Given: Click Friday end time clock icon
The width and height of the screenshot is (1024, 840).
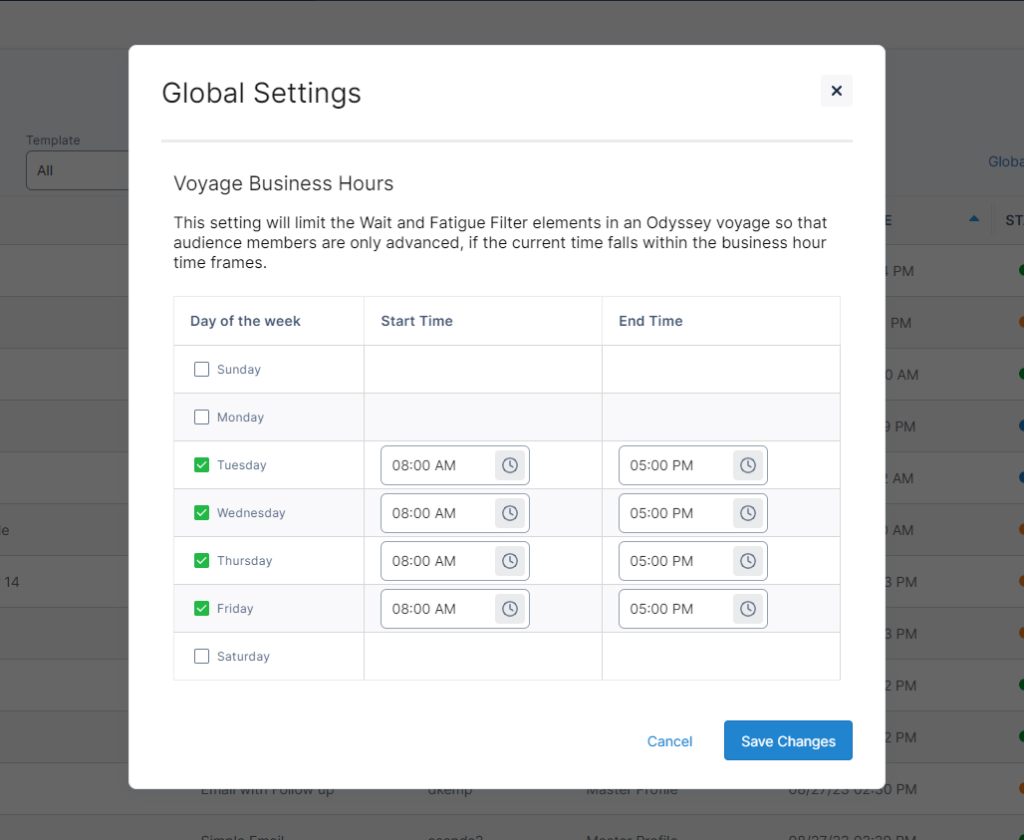Looking at the screenshot, I should [747, 609].
